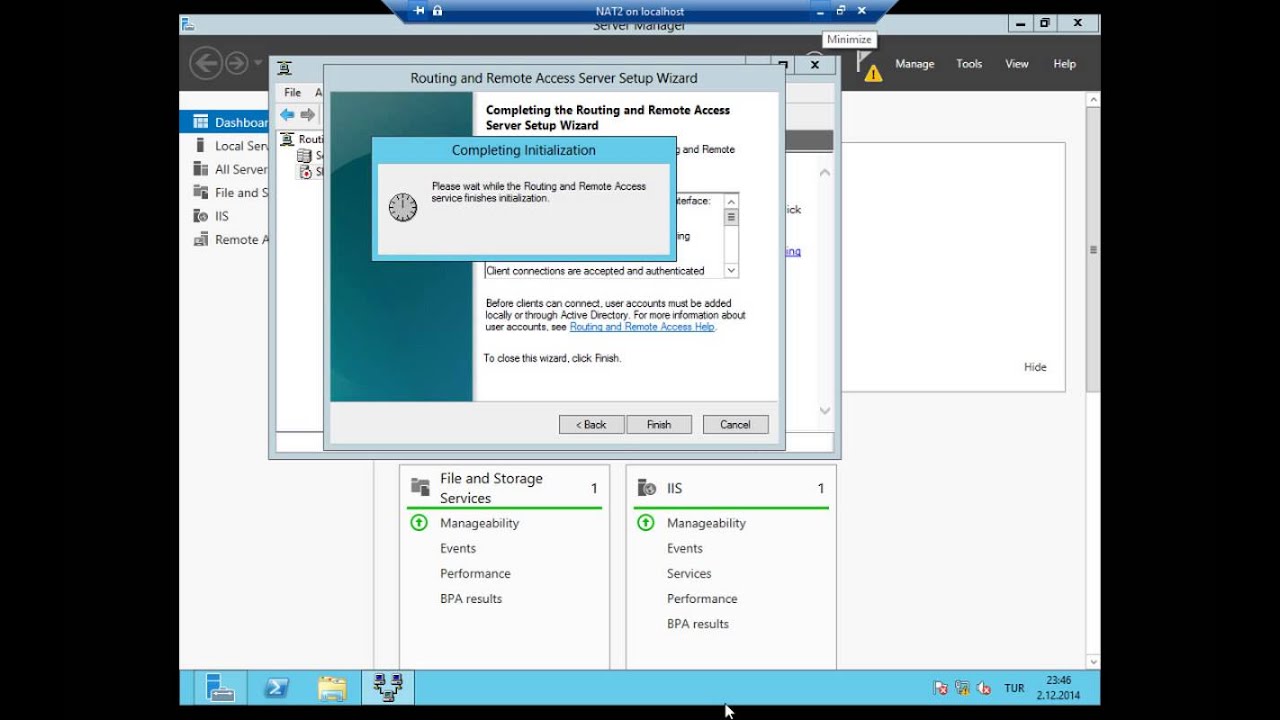1280x720 pixels.
Task: Click Performance in the File and Storage Services tile
Action: coord(475,573)
